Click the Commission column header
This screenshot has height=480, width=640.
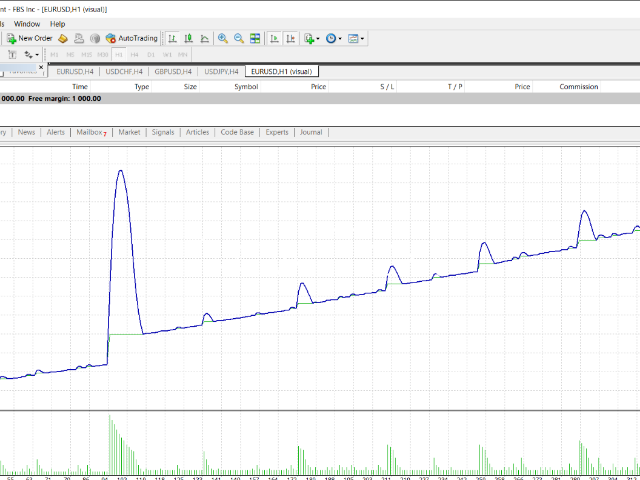coord(579,87)
